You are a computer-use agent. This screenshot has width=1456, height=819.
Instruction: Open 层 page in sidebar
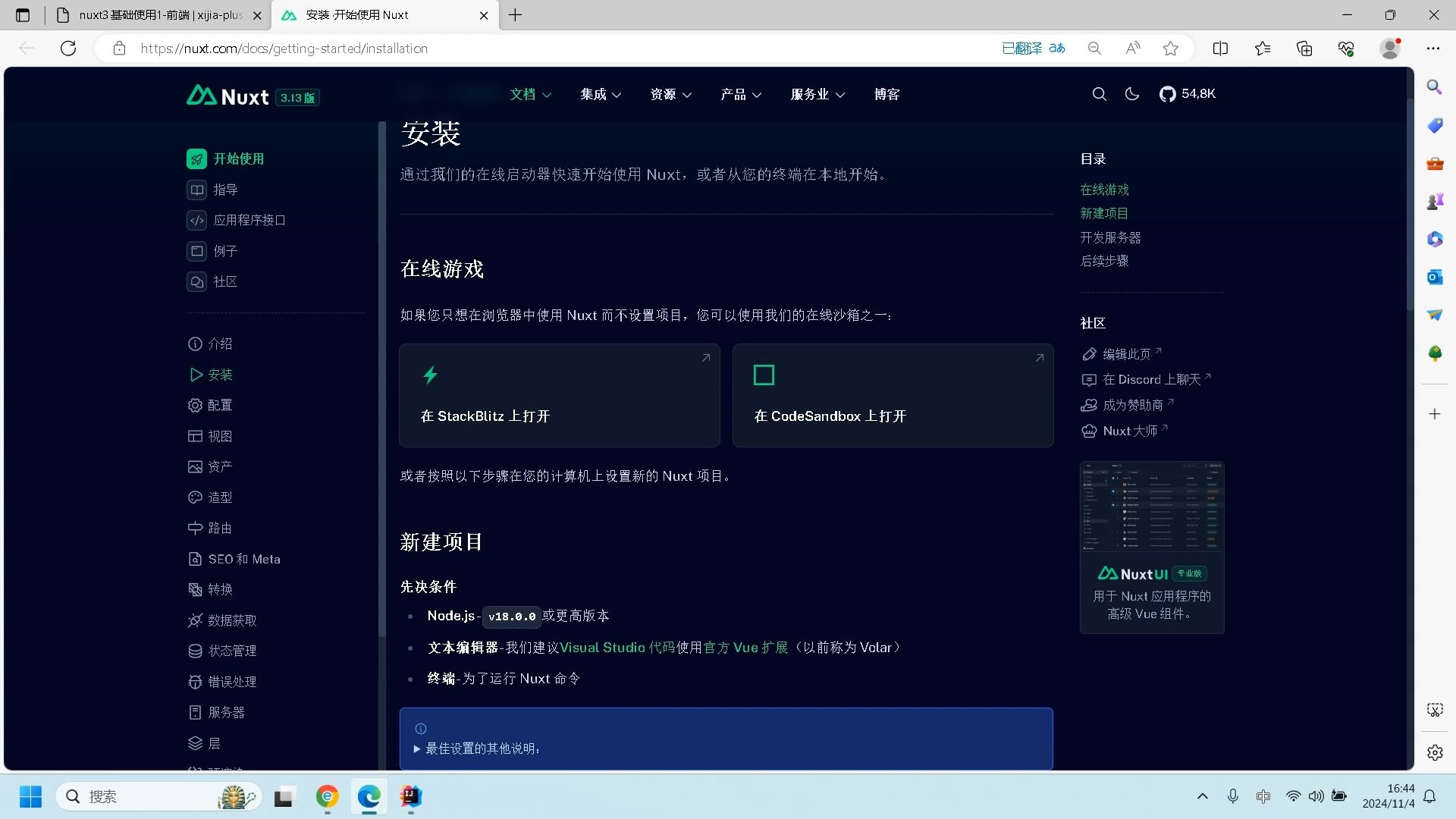[204, 743]
